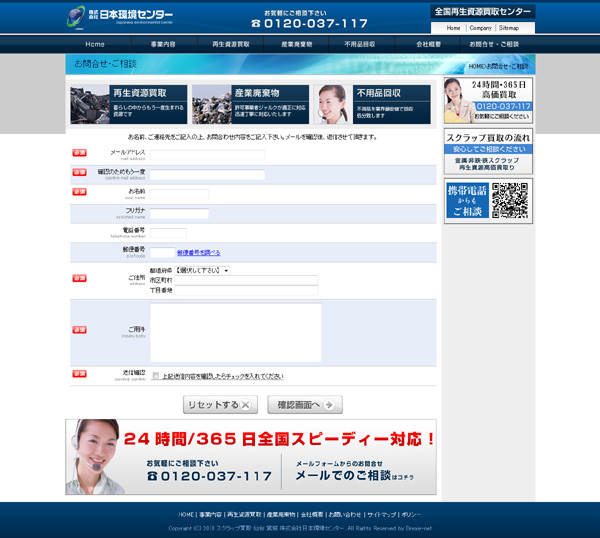The image size is (600, 538).
Task: Focus the フリガナ input field
Action: [x=179, y=214]
